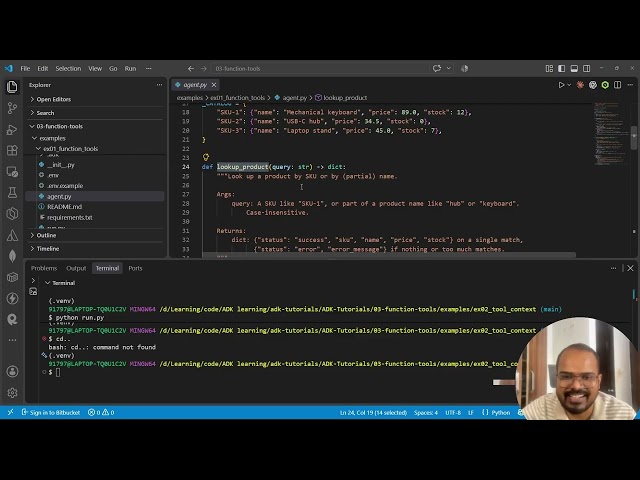
Task: Toggle the bottom panel visibility
Action: (574, 69)
